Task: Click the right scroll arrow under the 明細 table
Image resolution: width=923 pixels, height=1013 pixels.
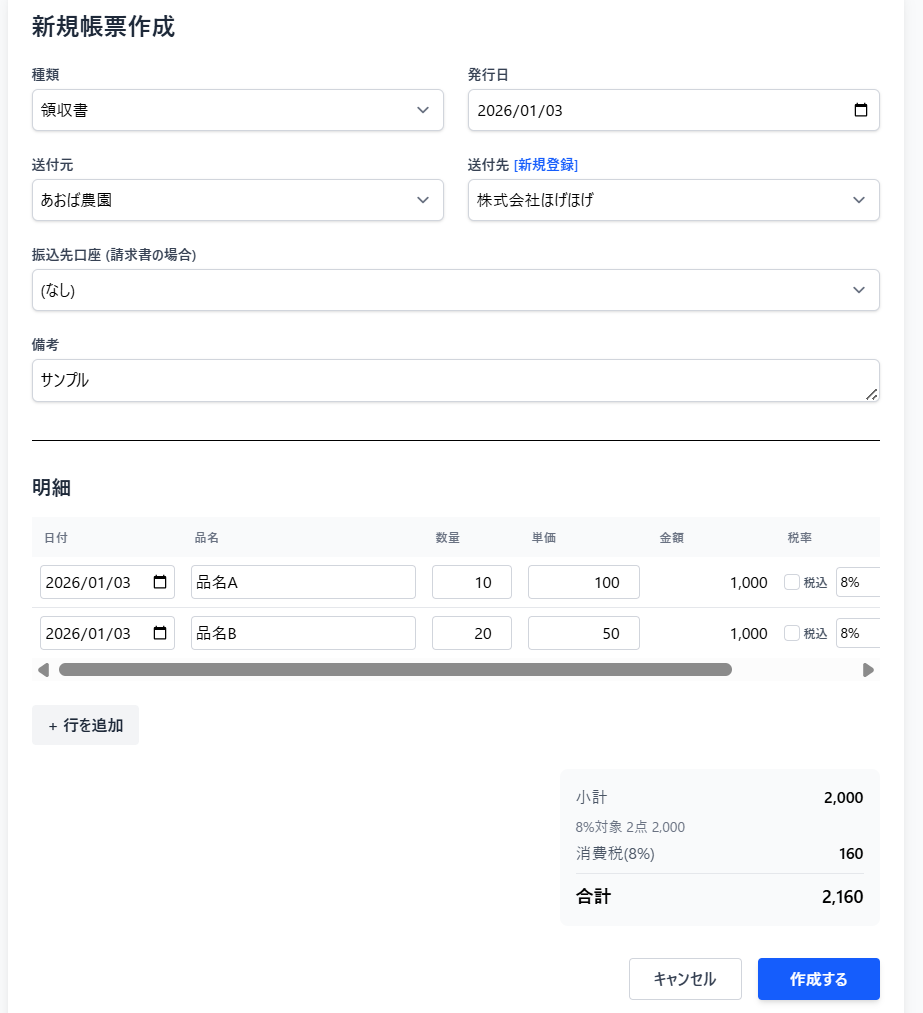Action: [869, 670]
